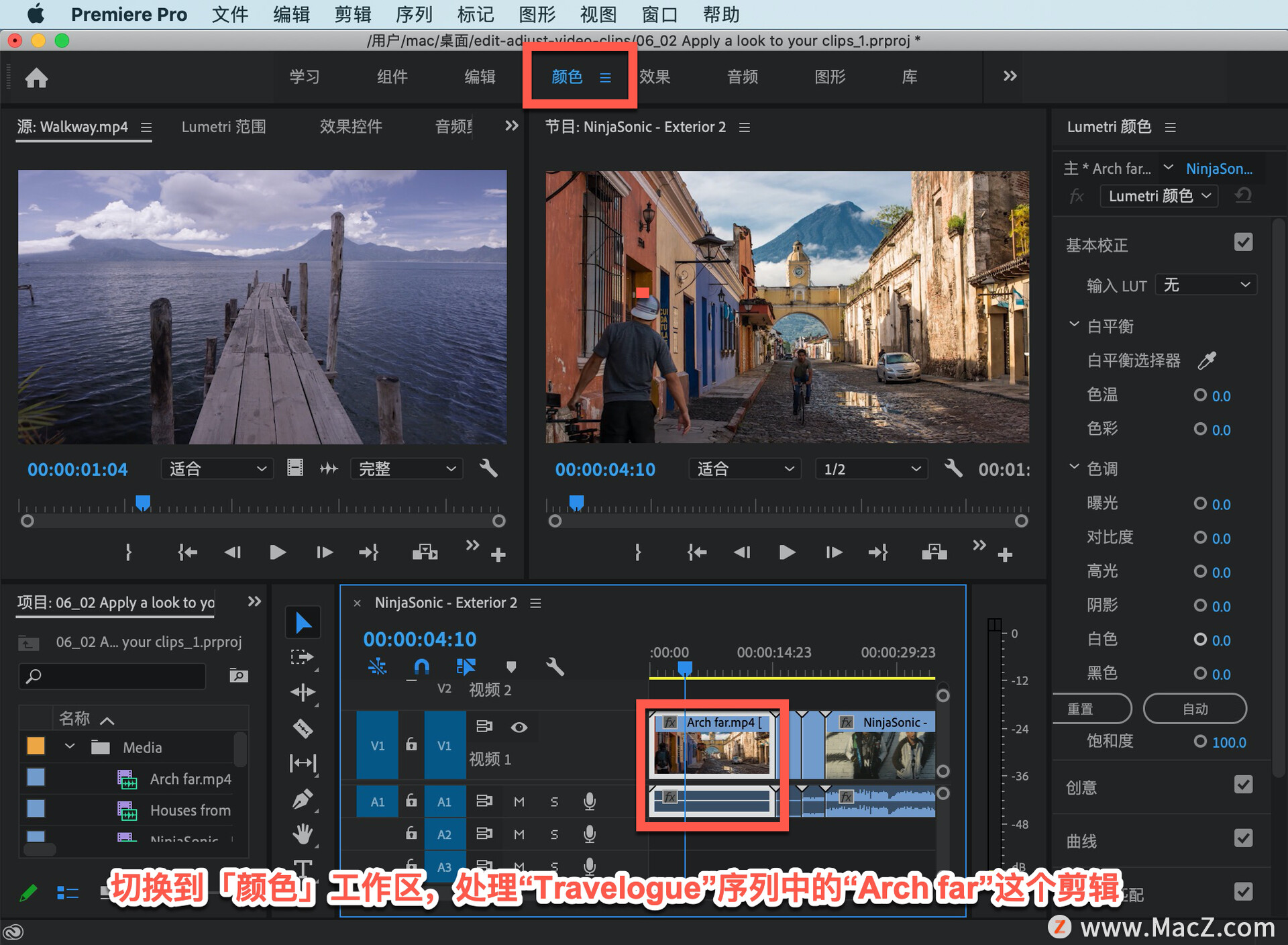Open Source monitor zoom level dropdown

pyautogui.click(x=217, y=468)
